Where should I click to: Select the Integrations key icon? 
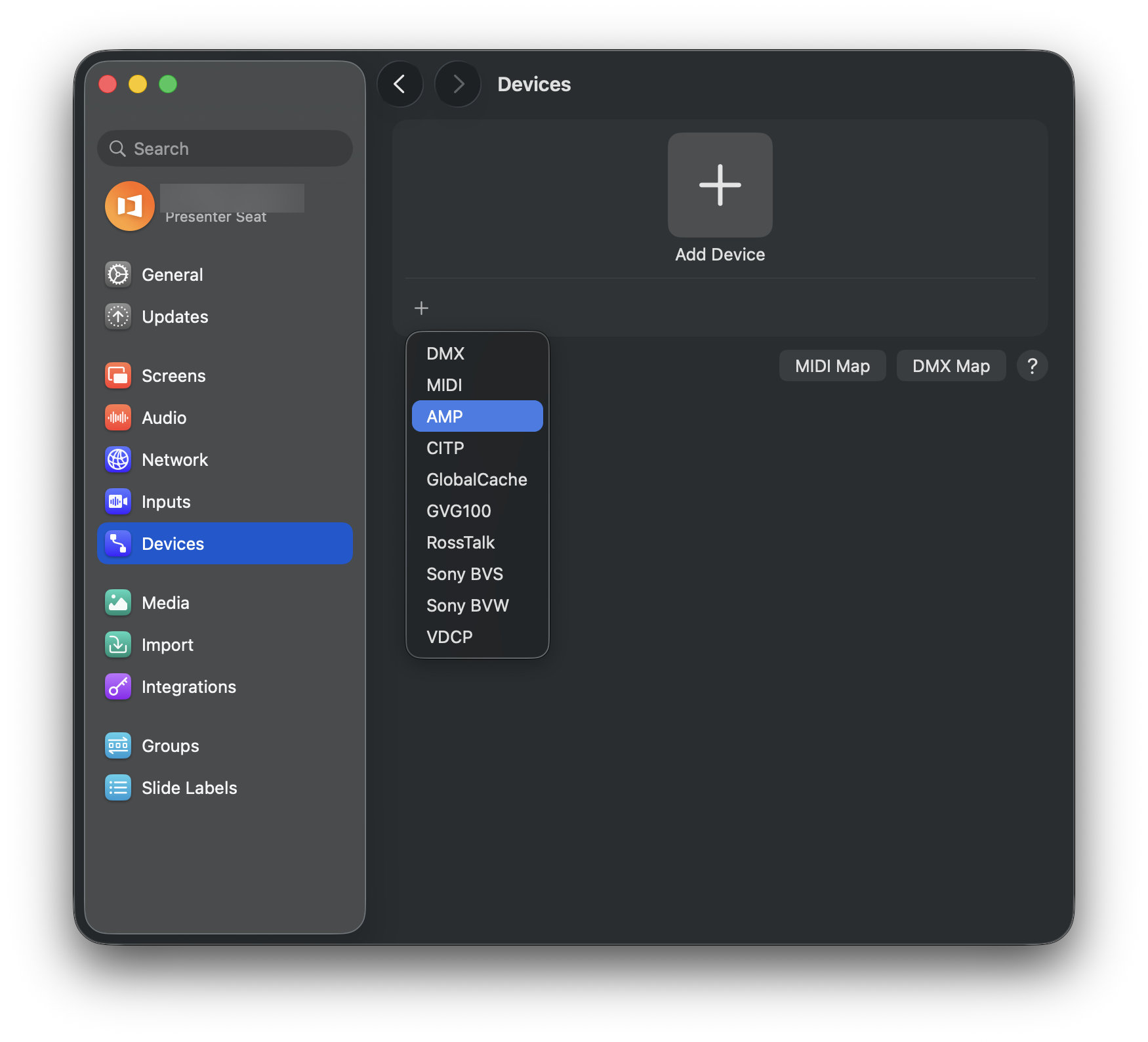[118, 686]
